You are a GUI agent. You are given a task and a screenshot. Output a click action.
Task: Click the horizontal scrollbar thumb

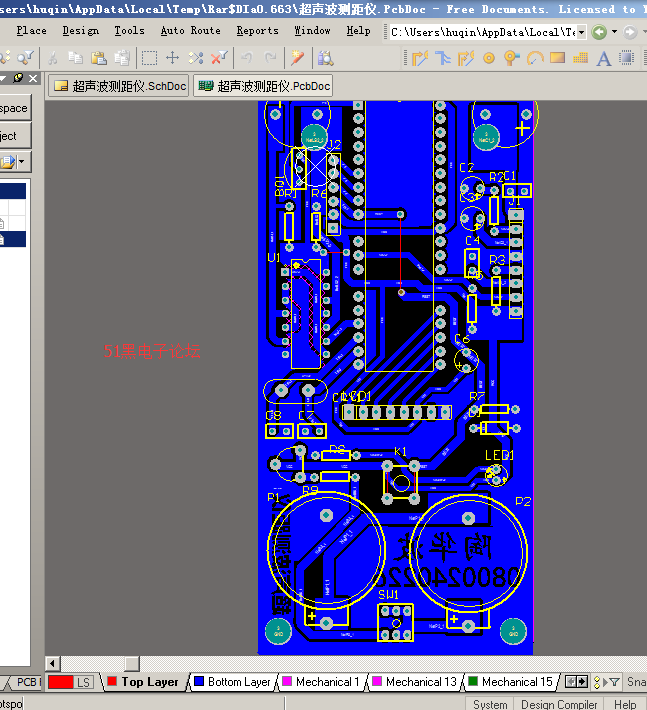(132, 664)
